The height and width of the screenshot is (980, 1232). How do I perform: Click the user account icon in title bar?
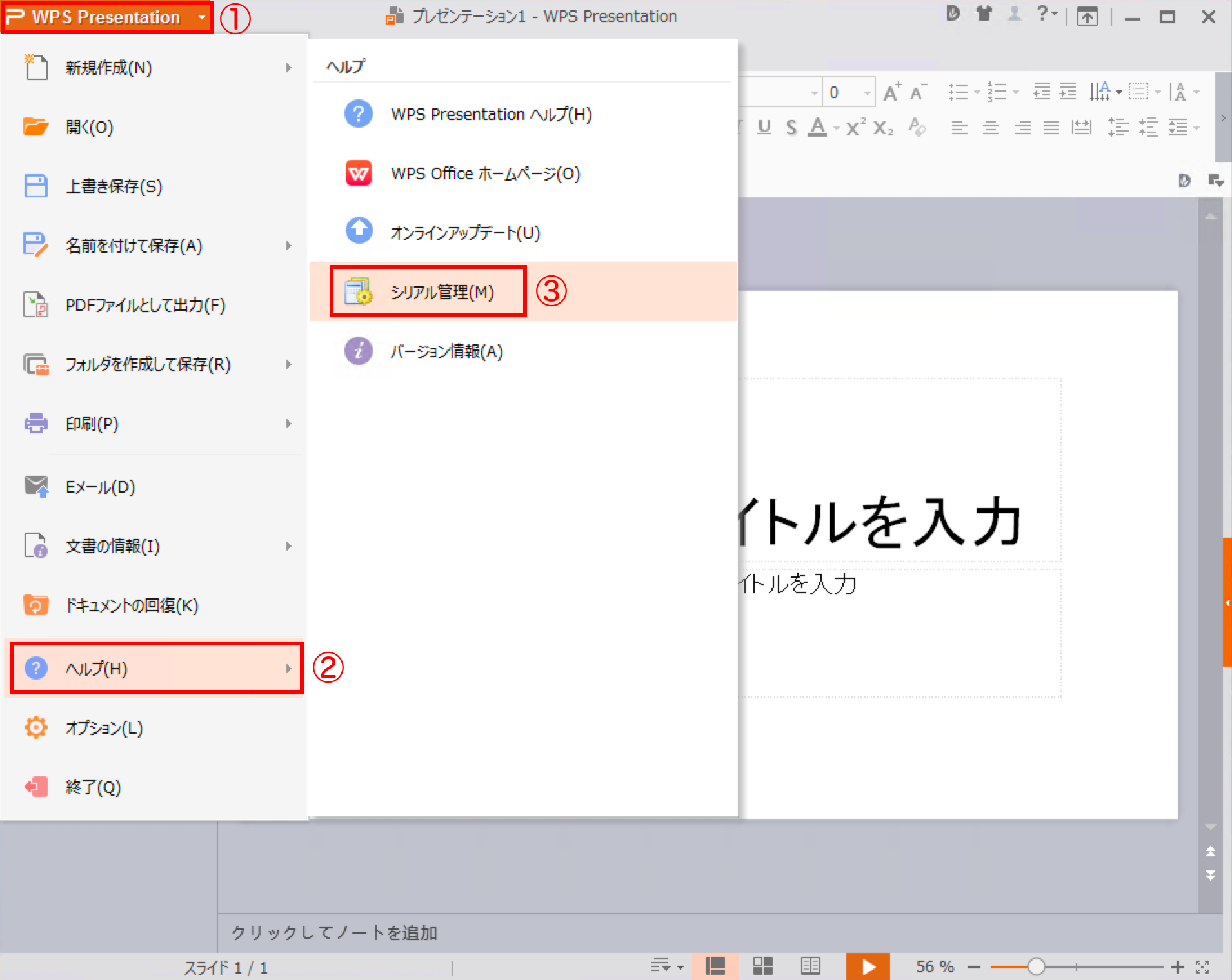[1015, 14]
